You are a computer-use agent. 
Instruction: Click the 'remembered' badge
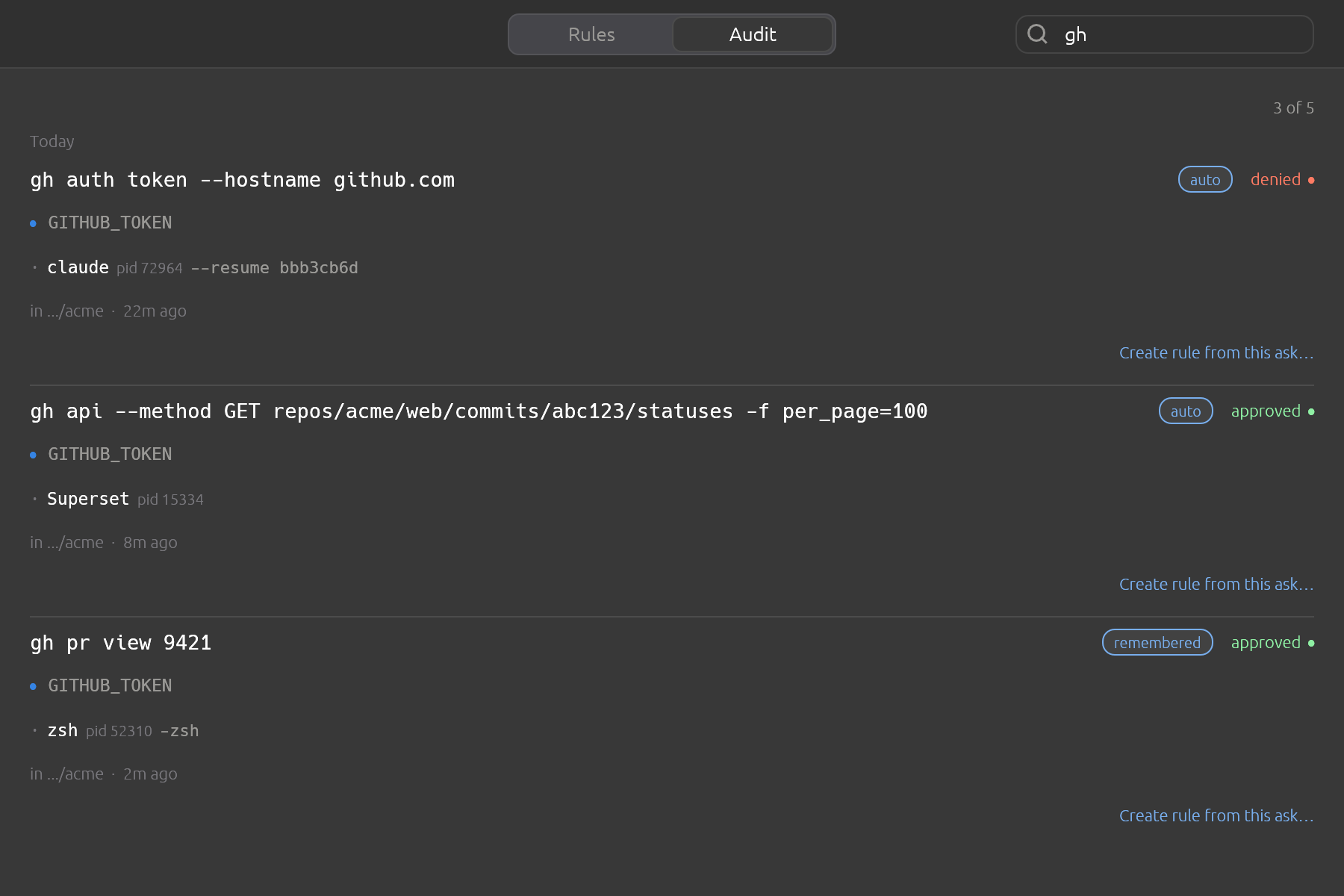click(1157, 642)
